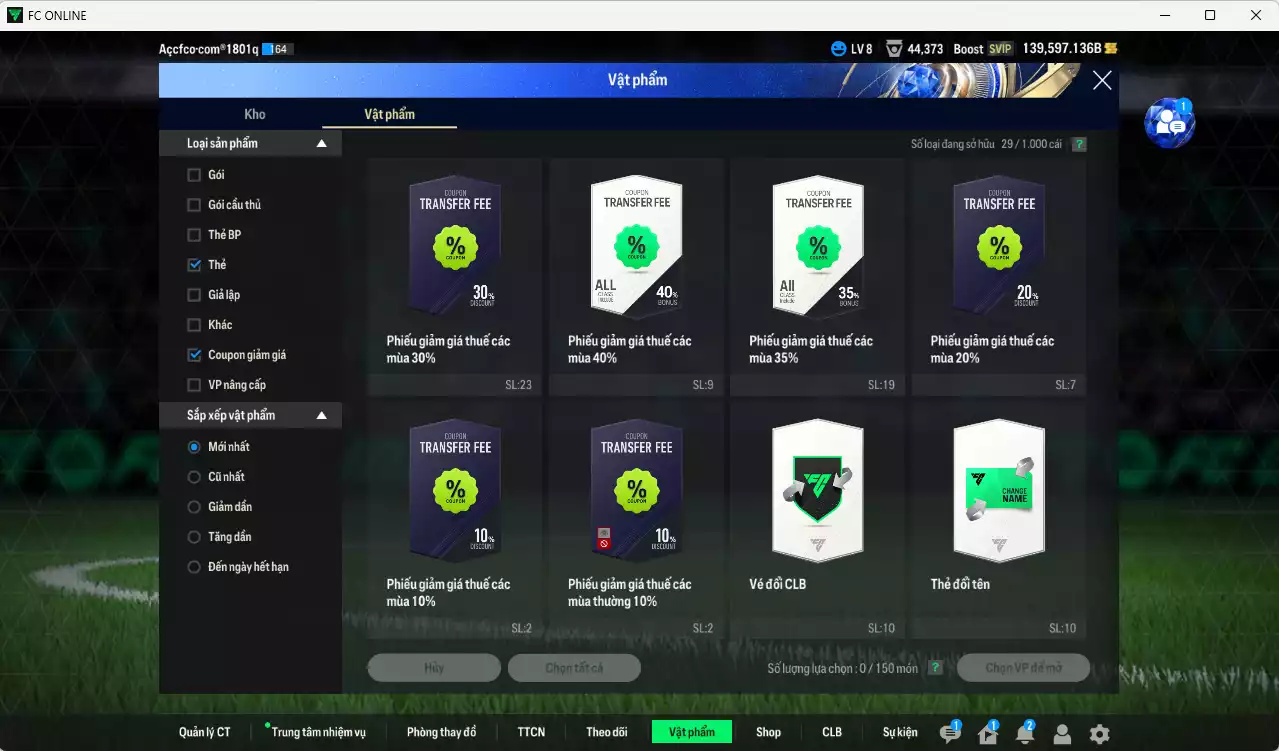Screen dimensions: 1279x751
Task: Select the Thẻ đổi tên item thumbnail
Action: click(x=997, y=490)
